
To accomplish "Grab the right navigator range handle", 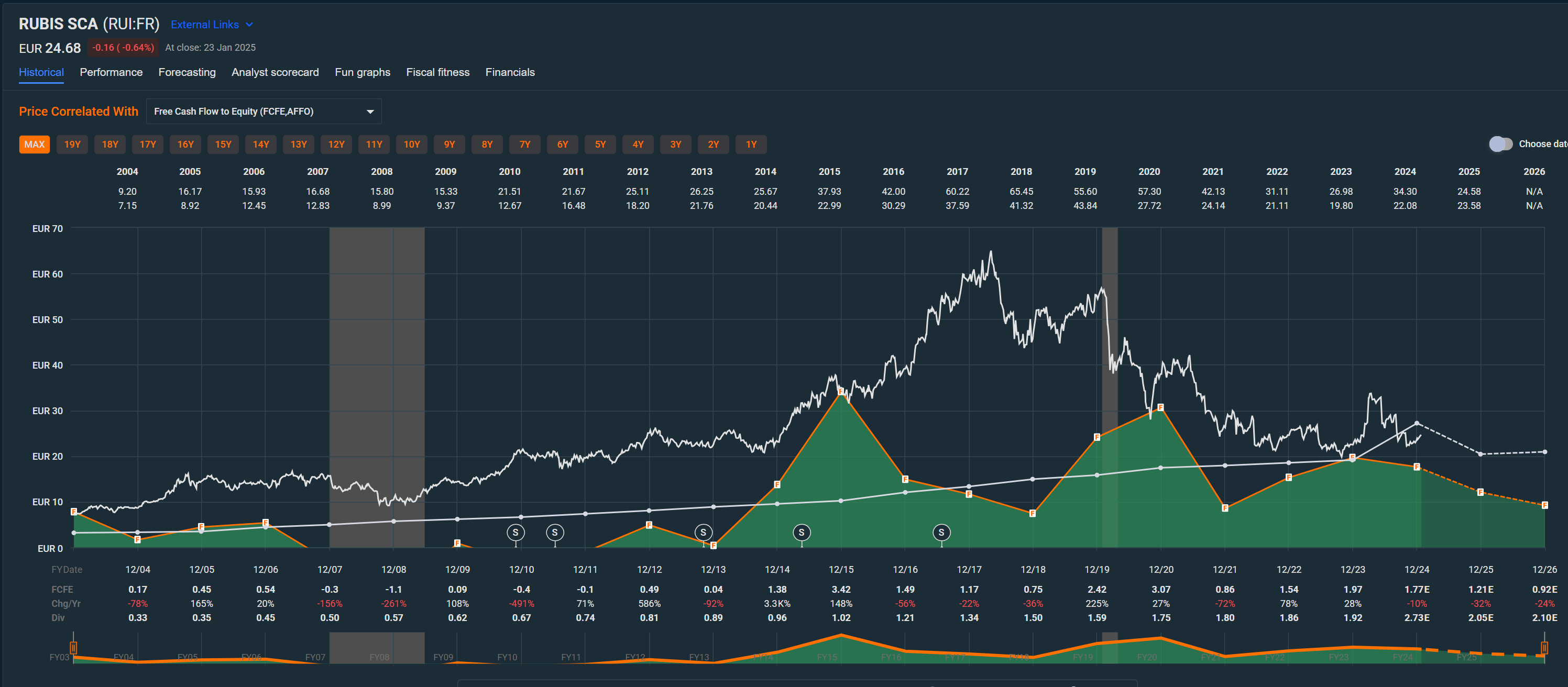I will coord(1544,647).
